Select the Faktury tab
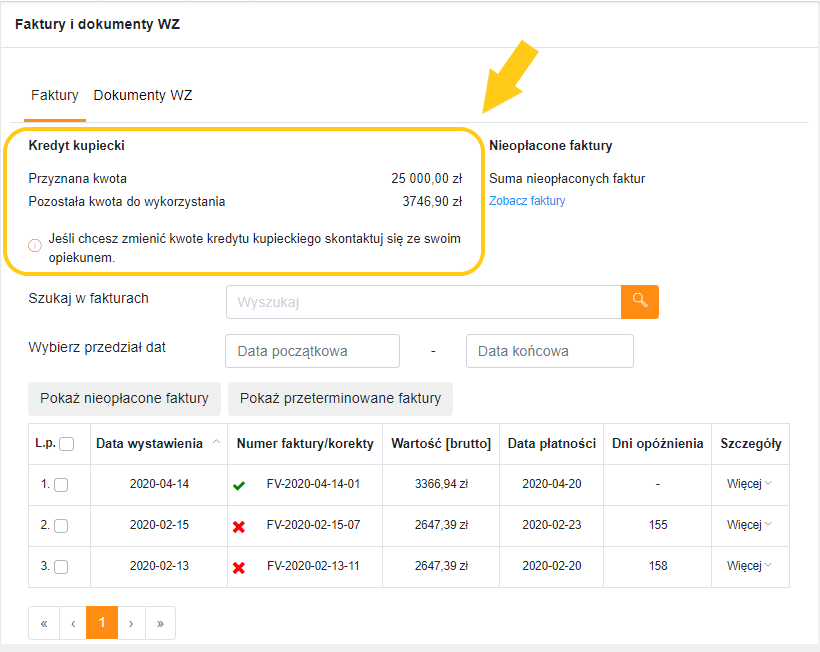This screenshot has height=652, width=820. coord(54,95)
